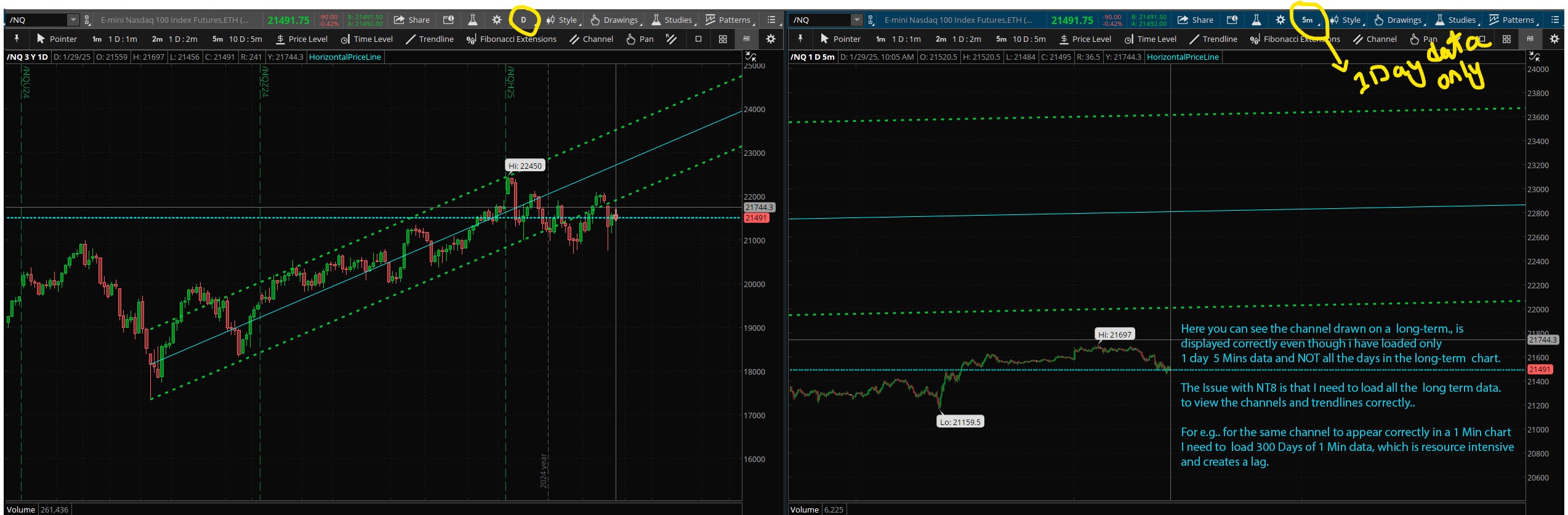The width and height of the screenshot is (1568, 515).
Task: Open right chart drawing toolbar settings gear
Action: coord(1554,39)
